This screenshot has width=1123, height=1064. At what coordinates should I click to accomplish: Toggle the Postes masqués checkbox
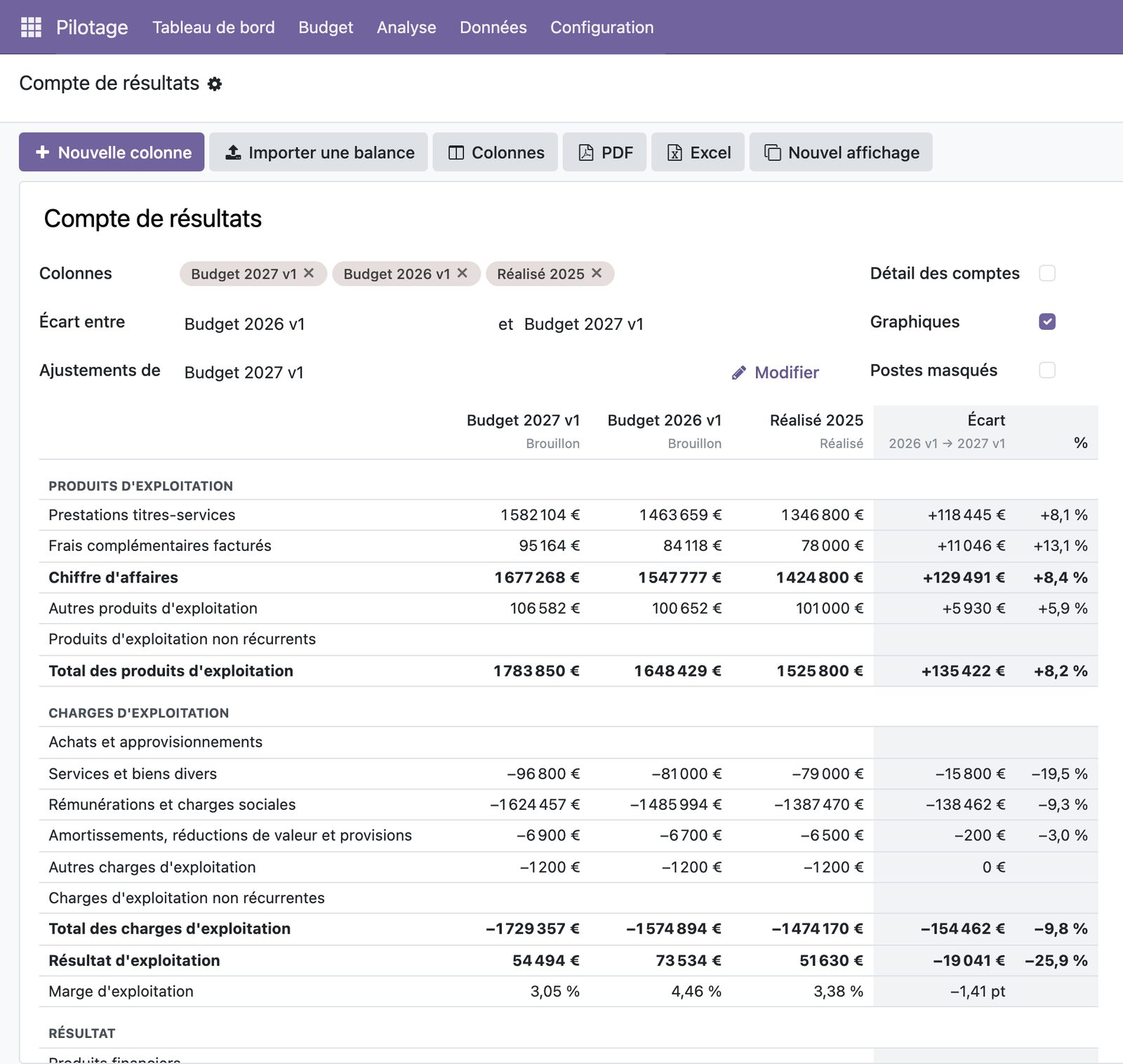click(x=1047, y=370)
